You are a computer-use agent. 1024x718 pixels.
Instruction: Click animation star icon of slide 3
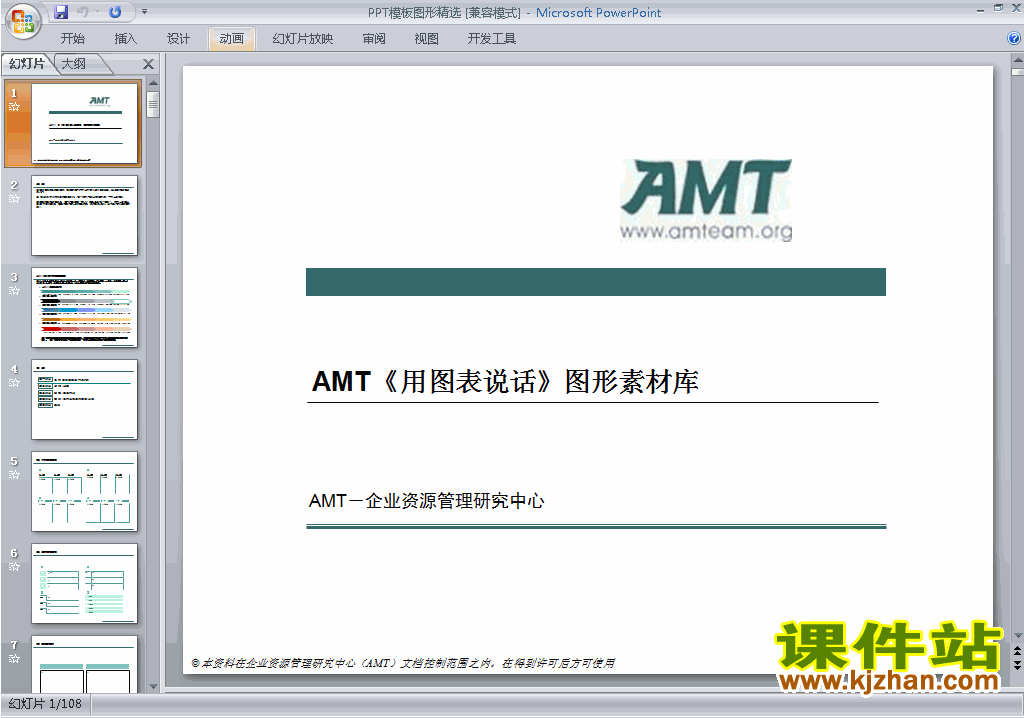(x=14, y=291)
